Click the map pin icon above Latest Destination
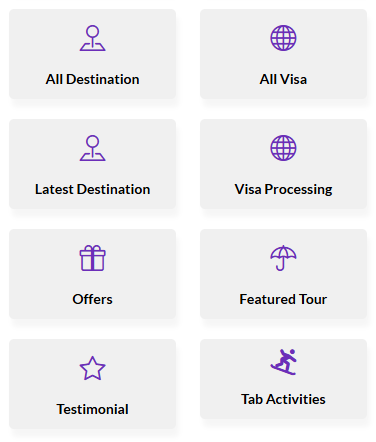 pos(92,148)
